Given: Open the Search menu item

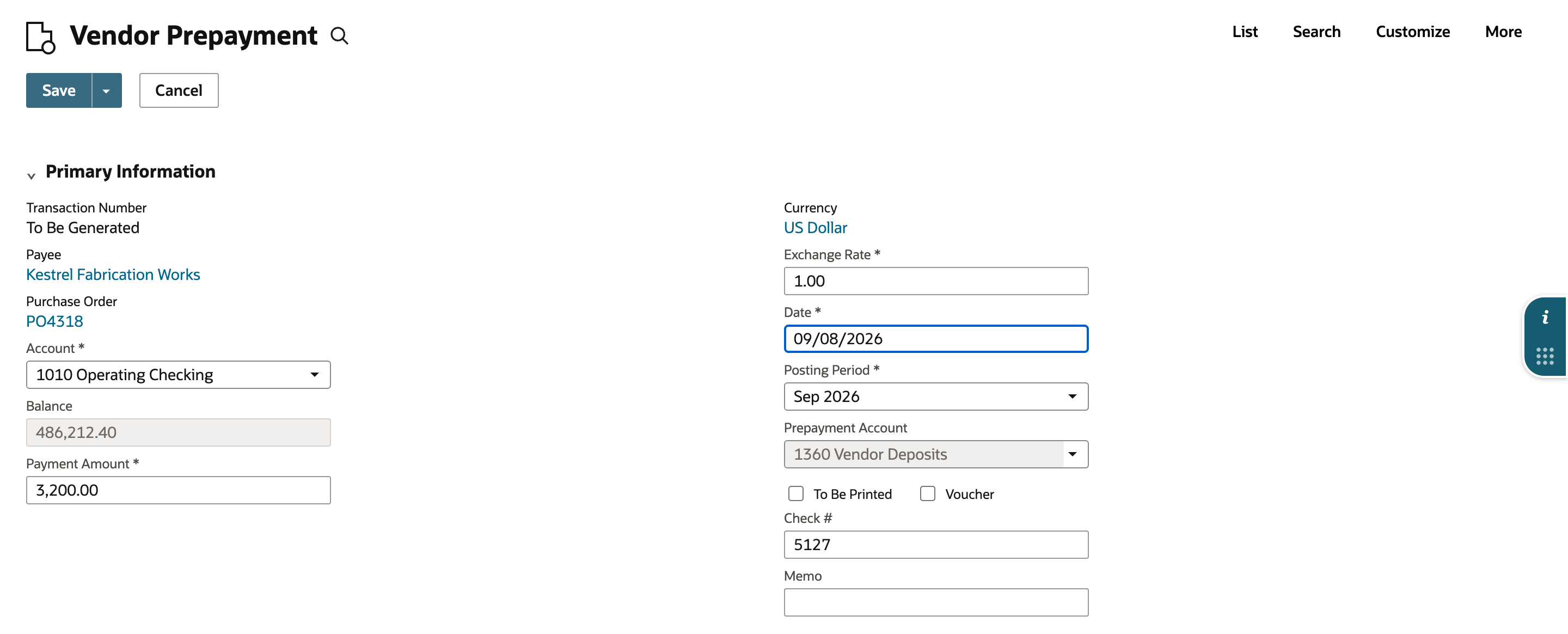Looking at the screenshot, I should point(1316,32).
